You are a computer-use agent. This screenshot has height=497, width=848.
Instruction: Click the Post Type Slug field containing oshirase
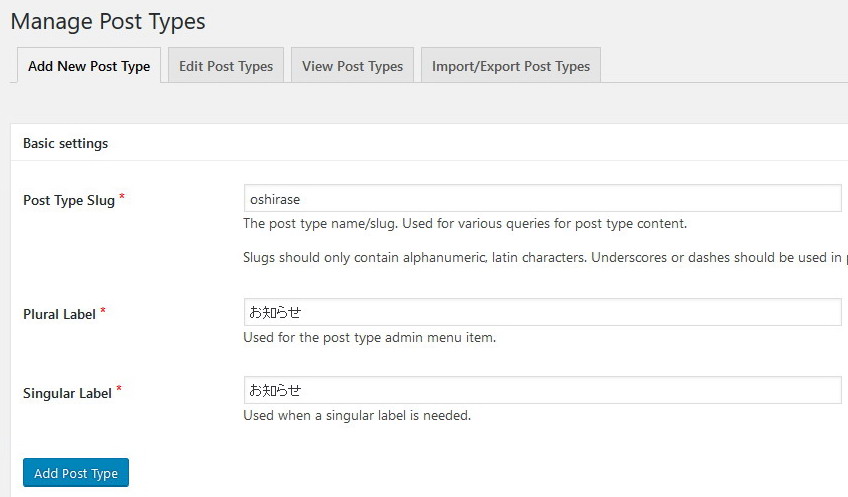pyautogui.click(x=542, y=199)
